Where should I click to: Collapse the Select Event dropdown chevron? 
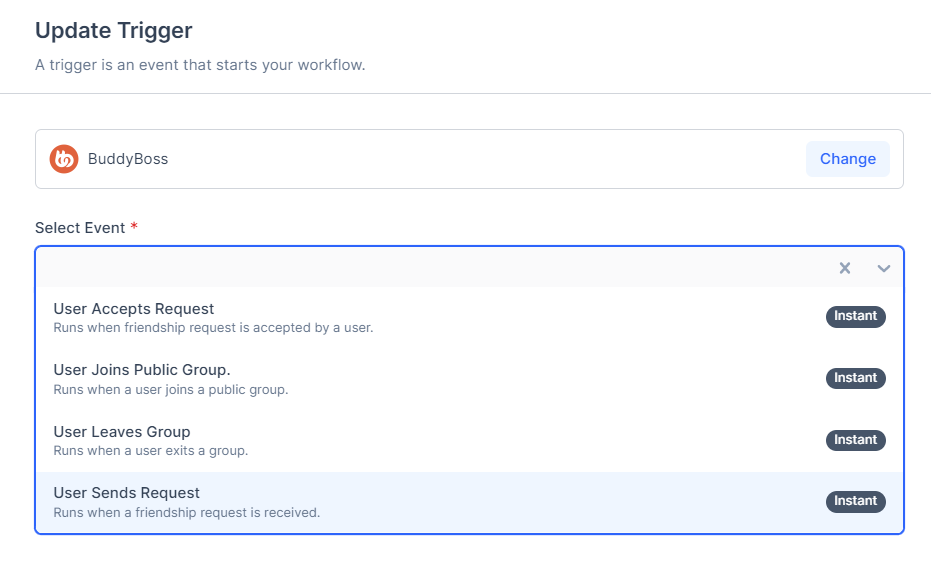point(884,268)
